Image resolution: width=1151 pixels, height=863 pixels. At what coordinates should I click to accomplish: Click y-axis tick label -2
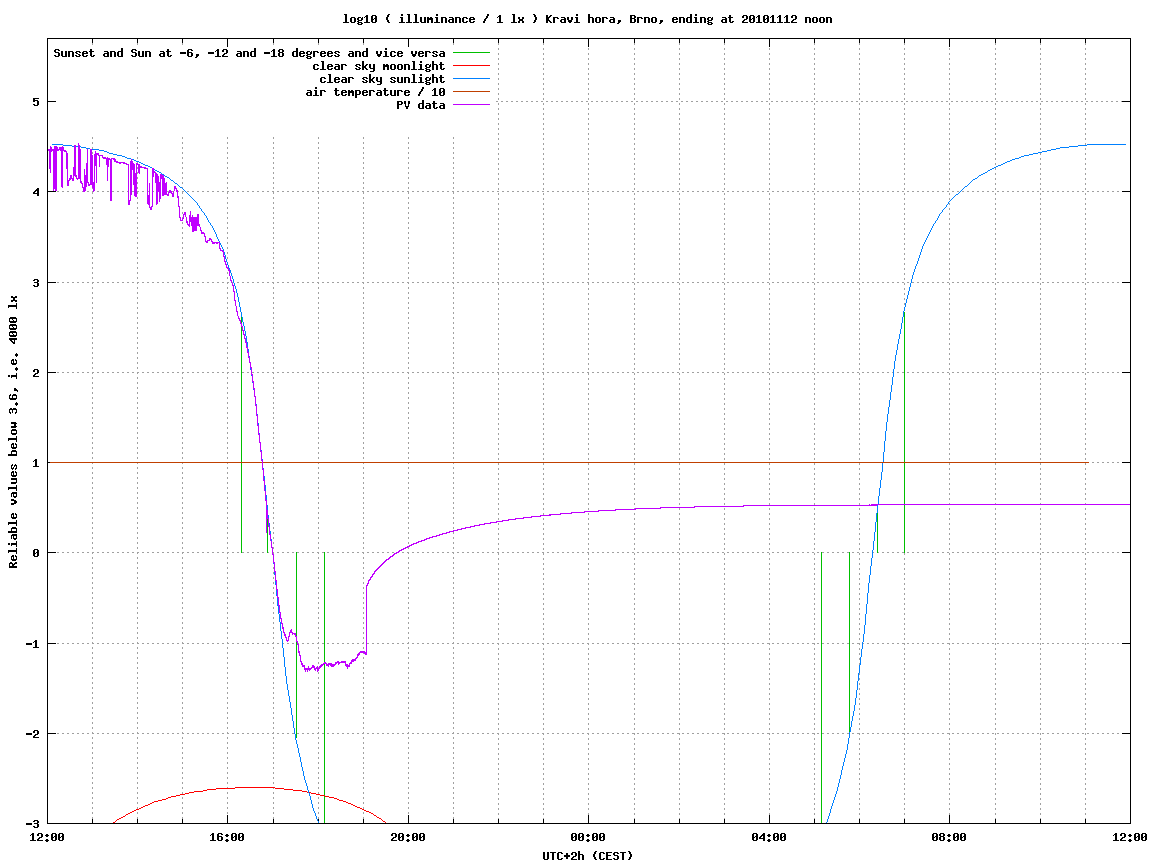click(32, 734)
